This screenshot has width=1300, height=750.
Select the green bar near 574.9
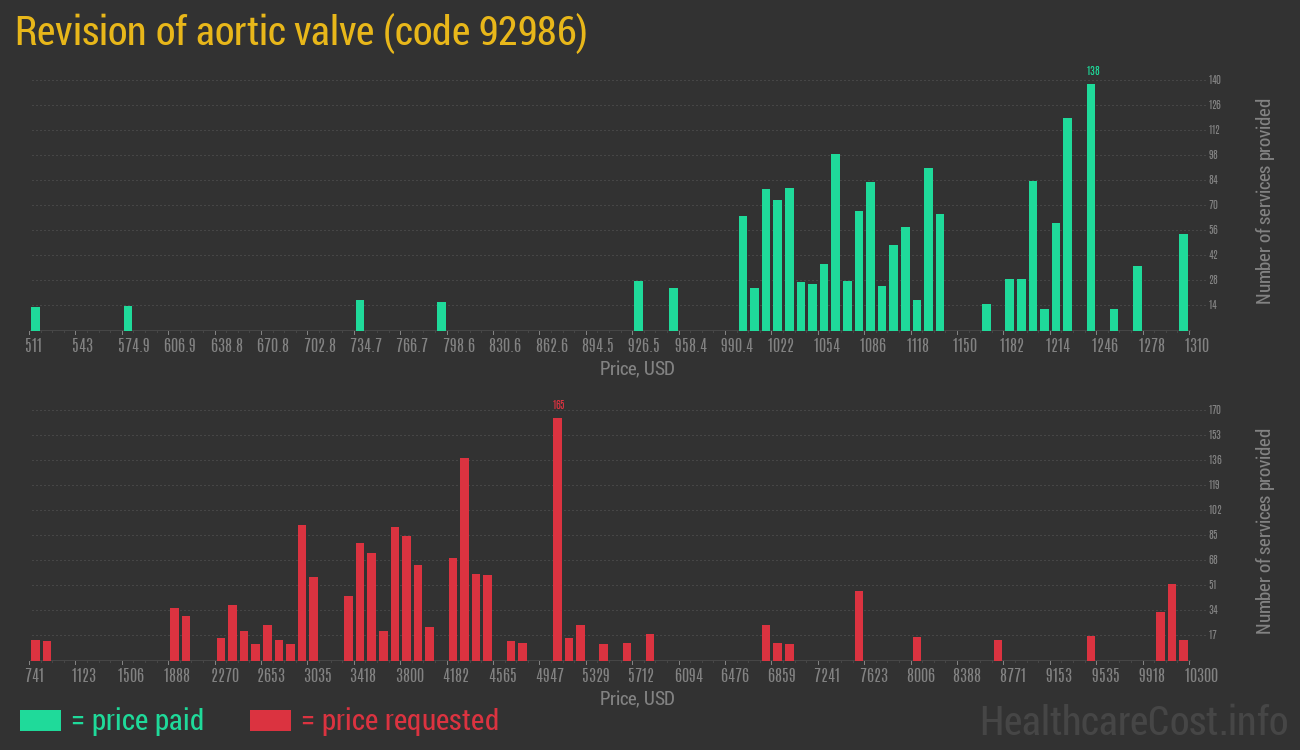coord(128,318)
